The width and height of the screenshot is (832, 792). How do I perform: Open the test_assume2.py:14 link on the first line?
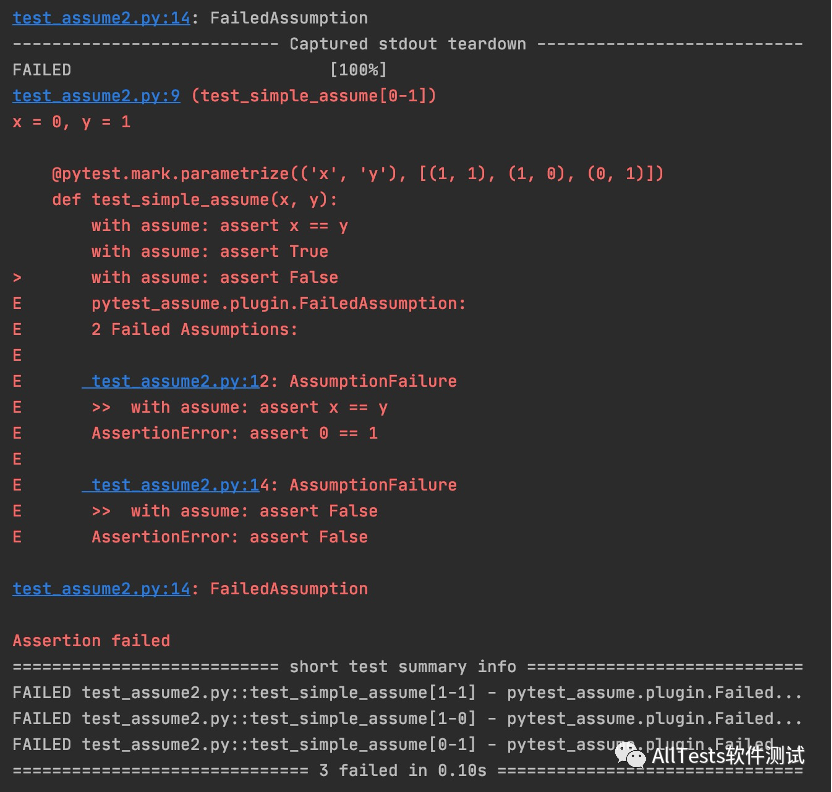pos(100,18)
